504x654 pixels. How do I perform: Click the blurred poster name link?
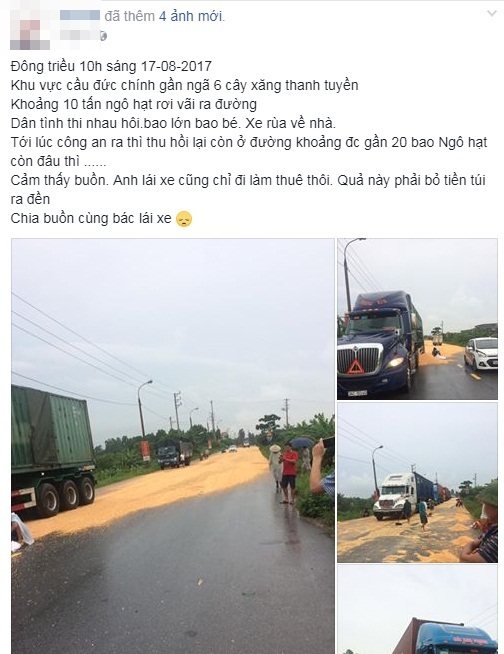80,15
